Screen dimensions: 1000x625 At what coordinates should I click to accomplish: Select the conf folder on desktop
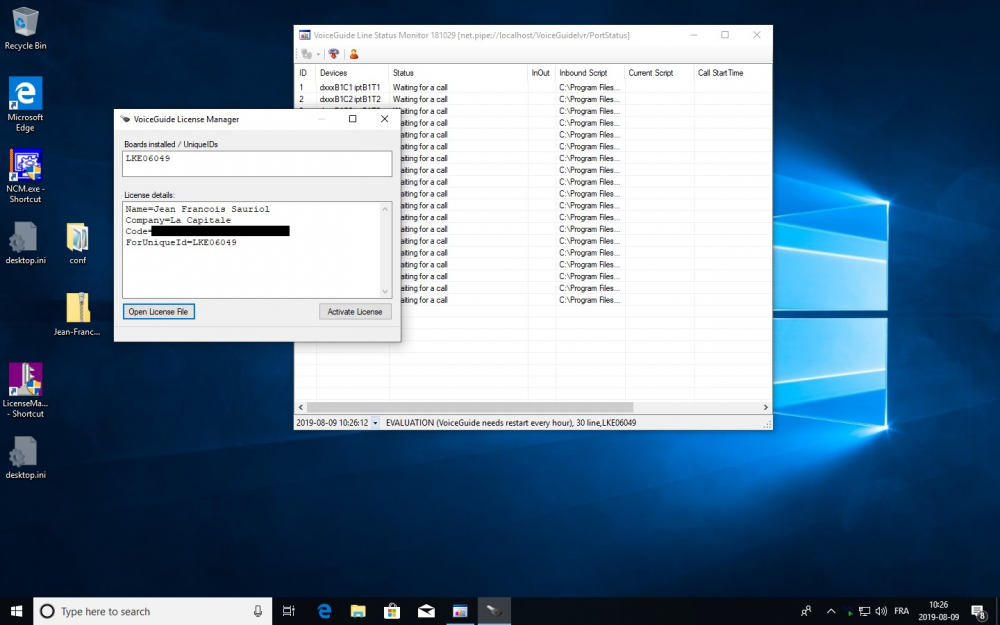[77, 243]
